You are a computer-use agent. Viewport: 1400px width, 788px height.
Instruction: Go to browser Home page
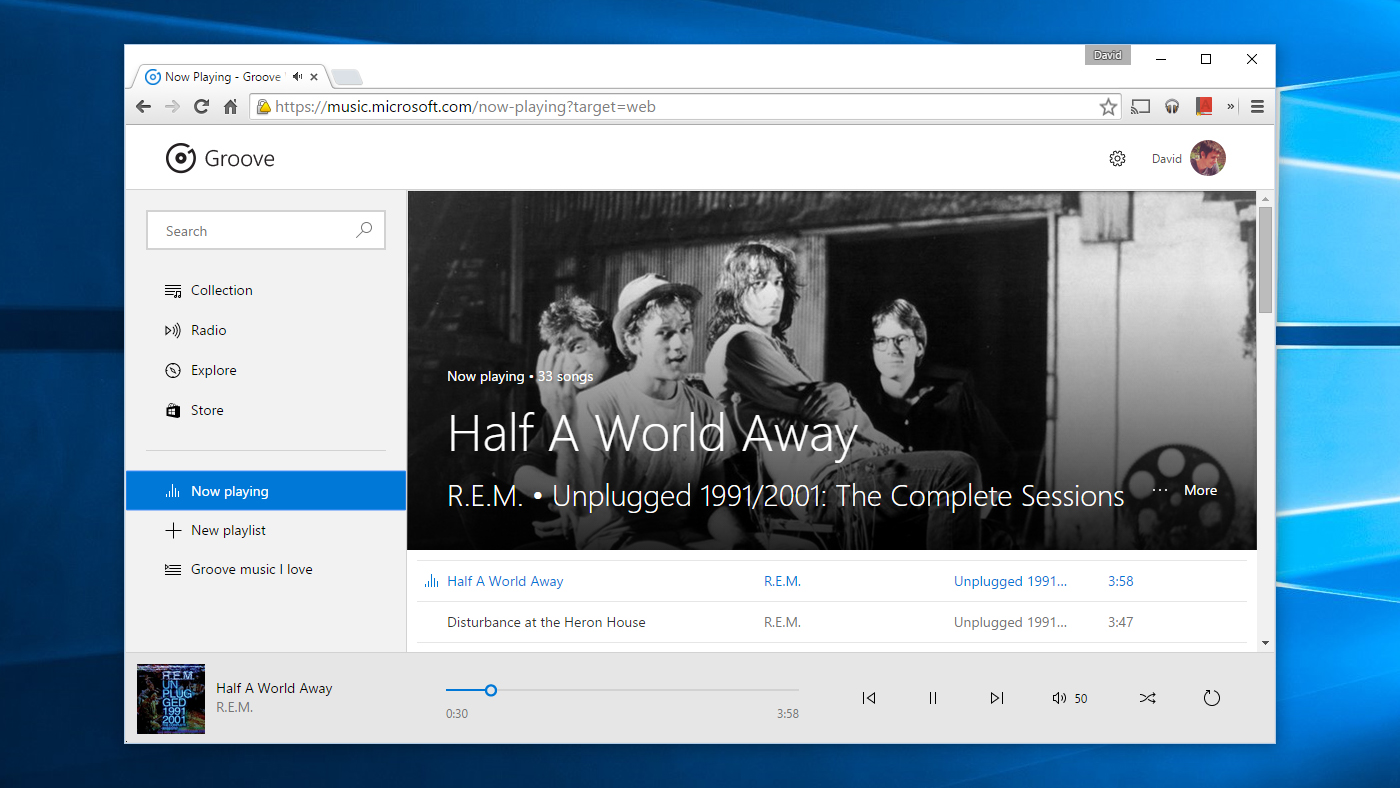point(230,107)
